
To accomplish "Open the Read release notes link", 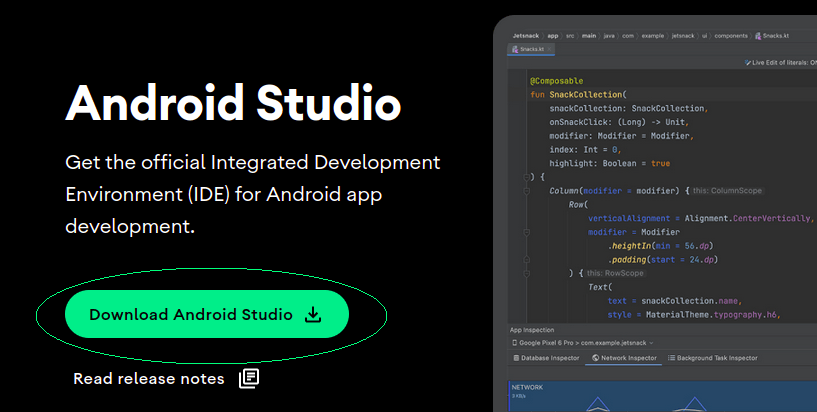I will tap(166, 379).
